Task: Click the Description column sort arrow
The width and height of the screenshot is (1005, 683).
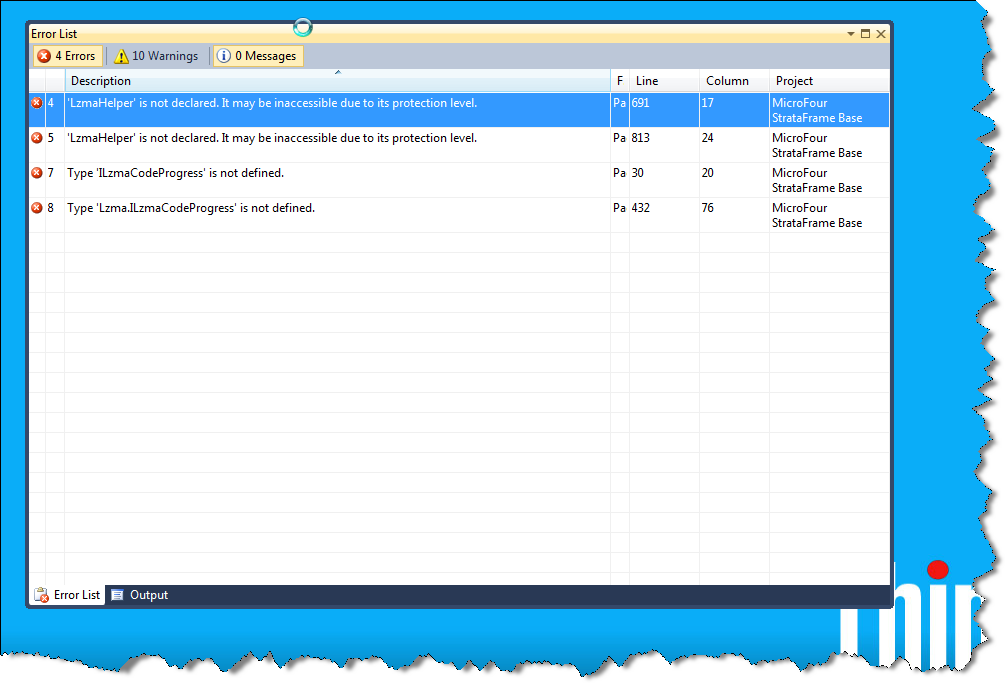Action: click(338, 72)
